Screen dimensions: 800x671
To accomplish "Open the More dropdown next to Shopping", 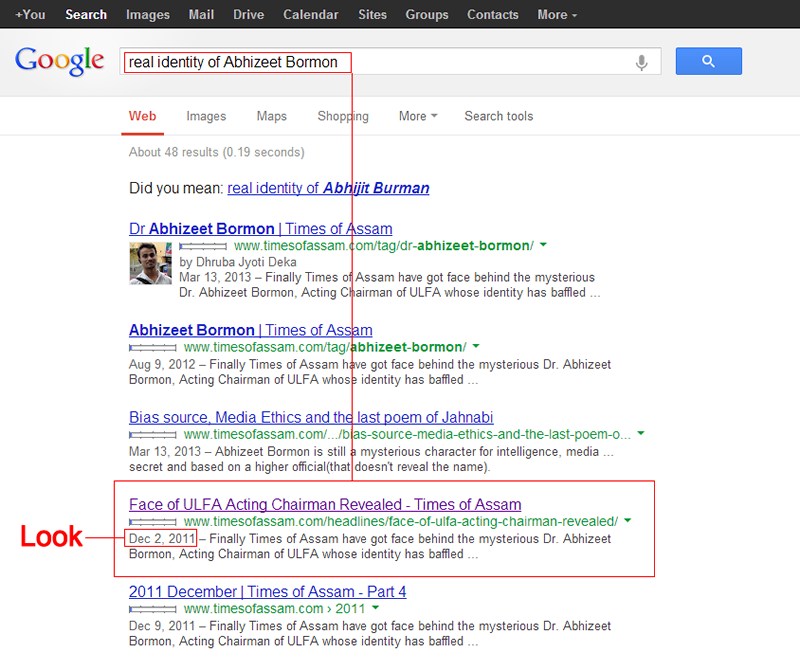I will (416, 116).
